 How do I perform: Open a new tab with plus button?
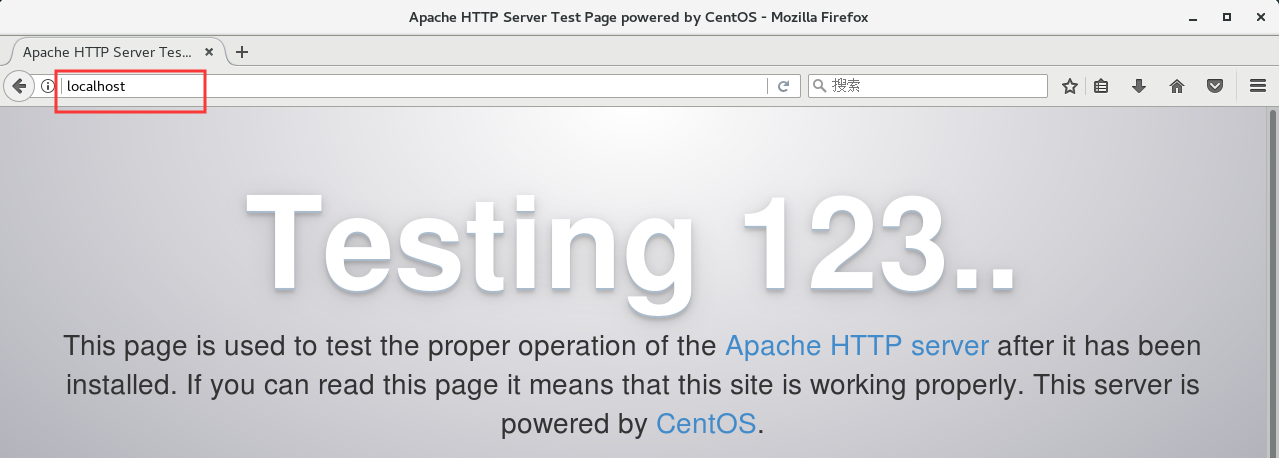(x=241, y=52)
